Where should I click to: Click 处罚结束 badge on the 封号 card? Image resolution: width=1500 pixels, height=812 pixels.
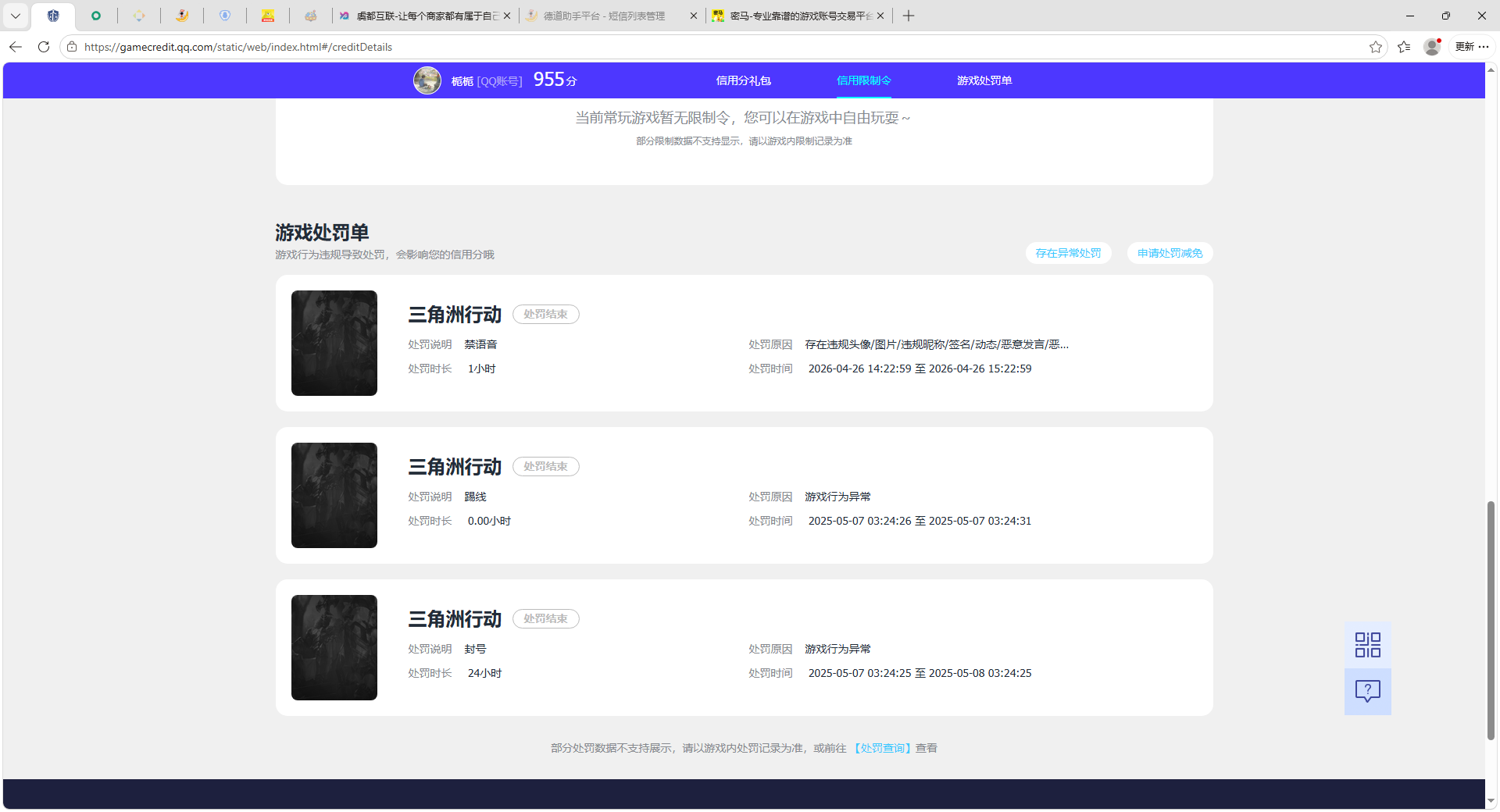pos(546,618)
